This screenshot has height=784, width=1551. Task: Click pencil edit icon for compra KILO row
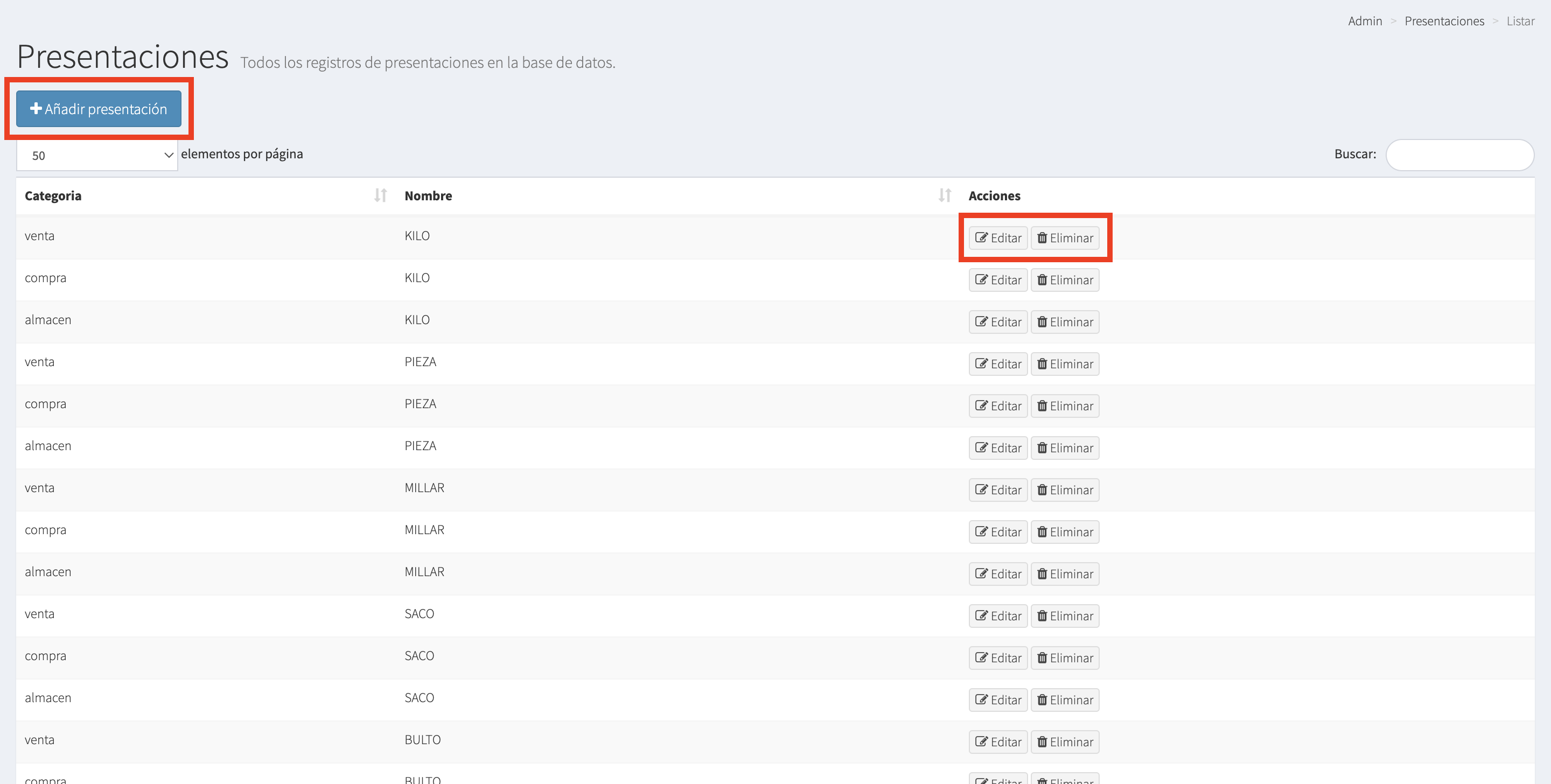click(981, 280)
